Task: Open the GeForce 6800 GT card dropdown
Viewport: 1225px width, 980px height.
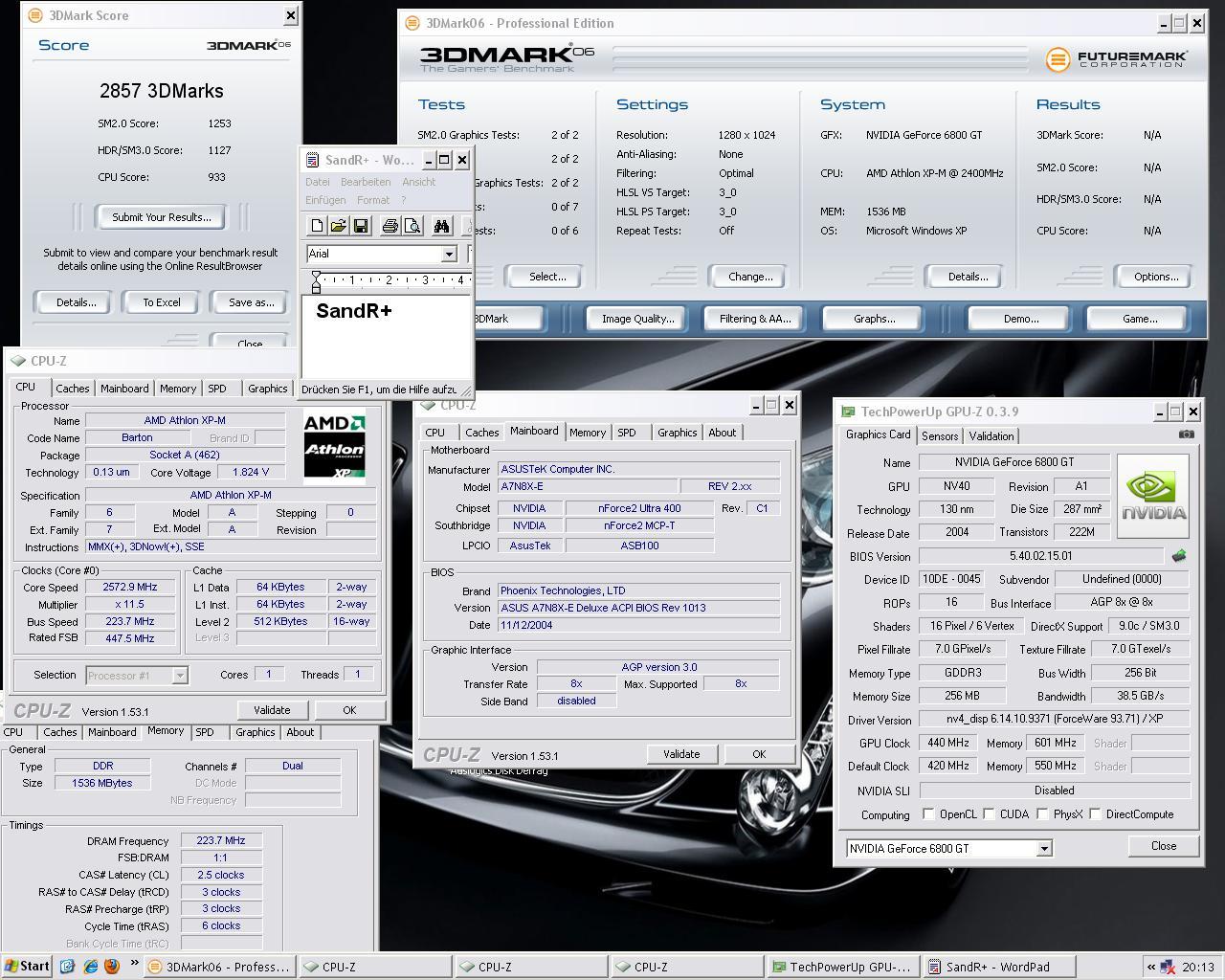Action: [x=1044, y=849]
